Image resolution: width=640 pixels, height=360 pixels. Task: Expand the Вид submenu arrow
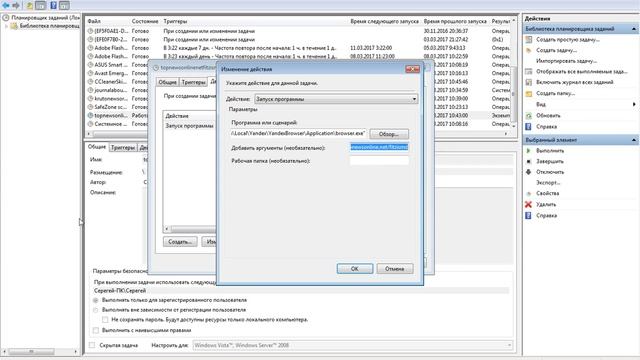[634, 104]
